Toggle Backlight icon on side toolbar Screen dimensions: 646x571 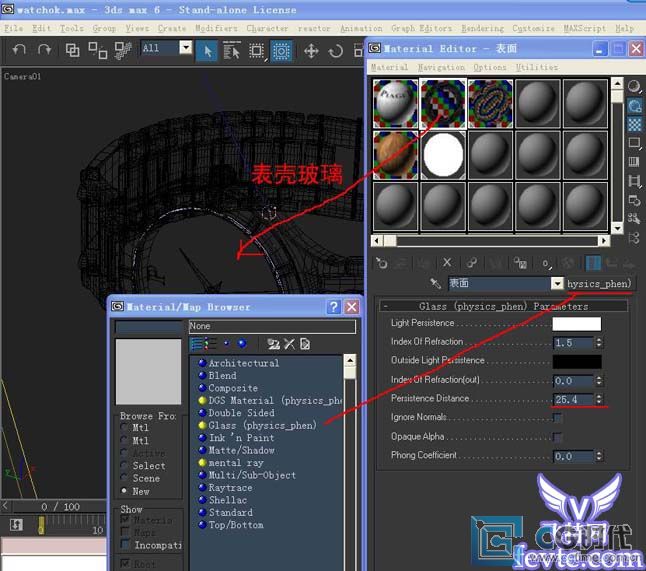(x=634, y=106)
